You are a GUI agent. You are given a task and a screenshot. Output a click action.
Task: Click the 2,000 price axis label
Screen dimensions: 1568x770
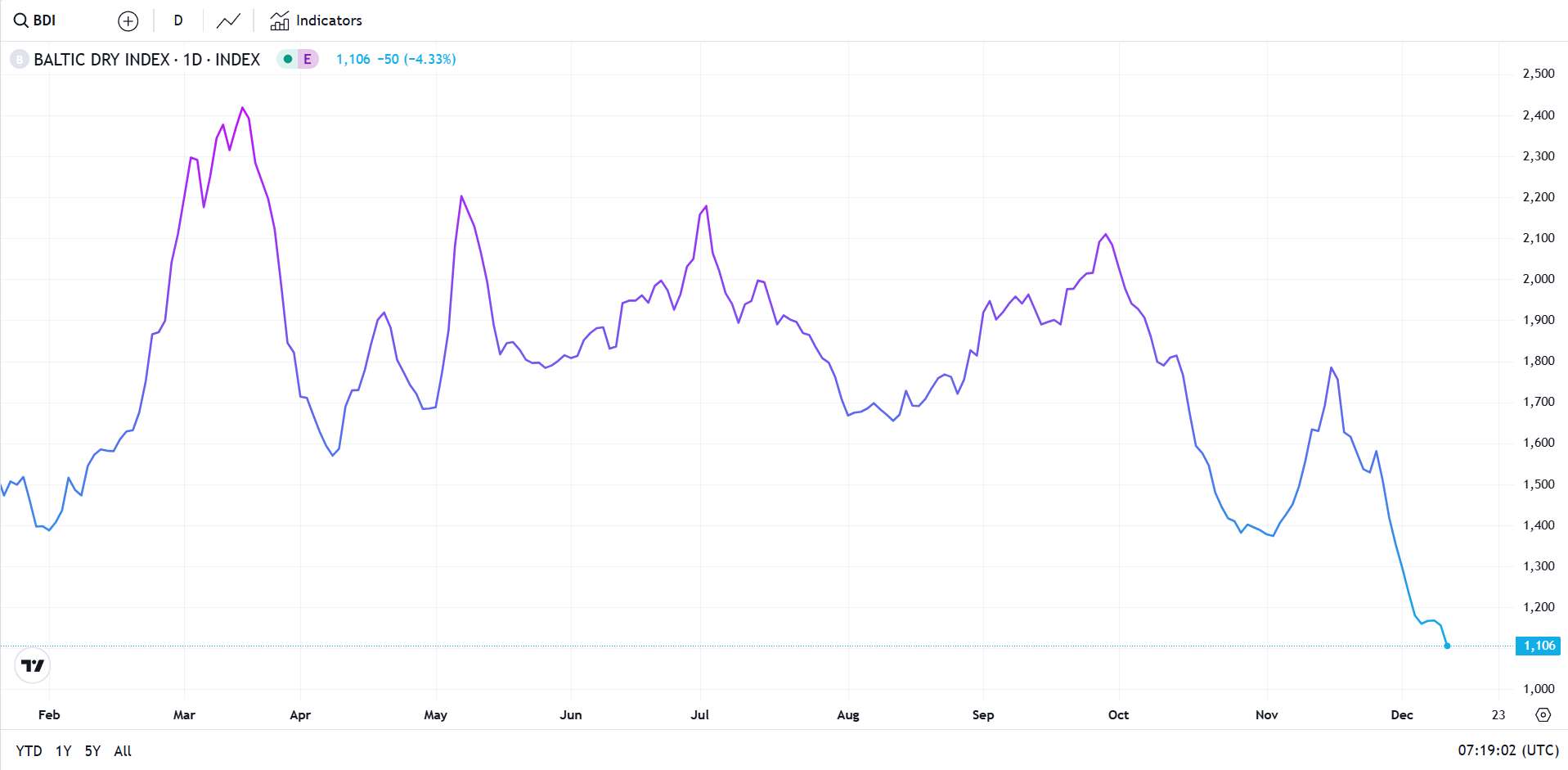click(x=1539, y=279)
